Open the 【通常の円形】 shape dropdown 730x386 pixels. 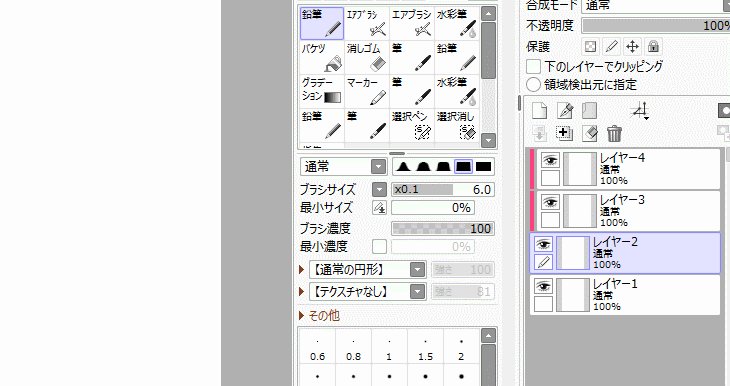click(368, 270)
